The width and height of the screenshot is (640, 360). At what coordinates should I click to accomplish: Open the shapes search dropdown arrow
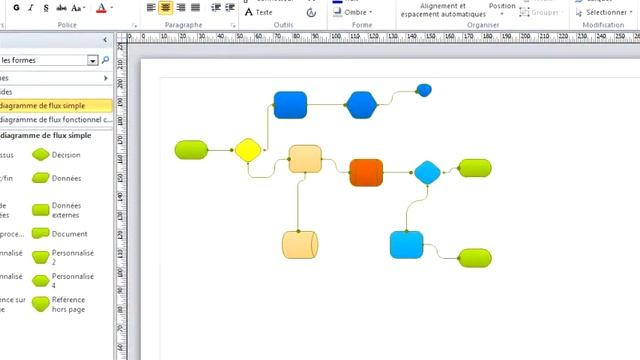click(93, 61)
